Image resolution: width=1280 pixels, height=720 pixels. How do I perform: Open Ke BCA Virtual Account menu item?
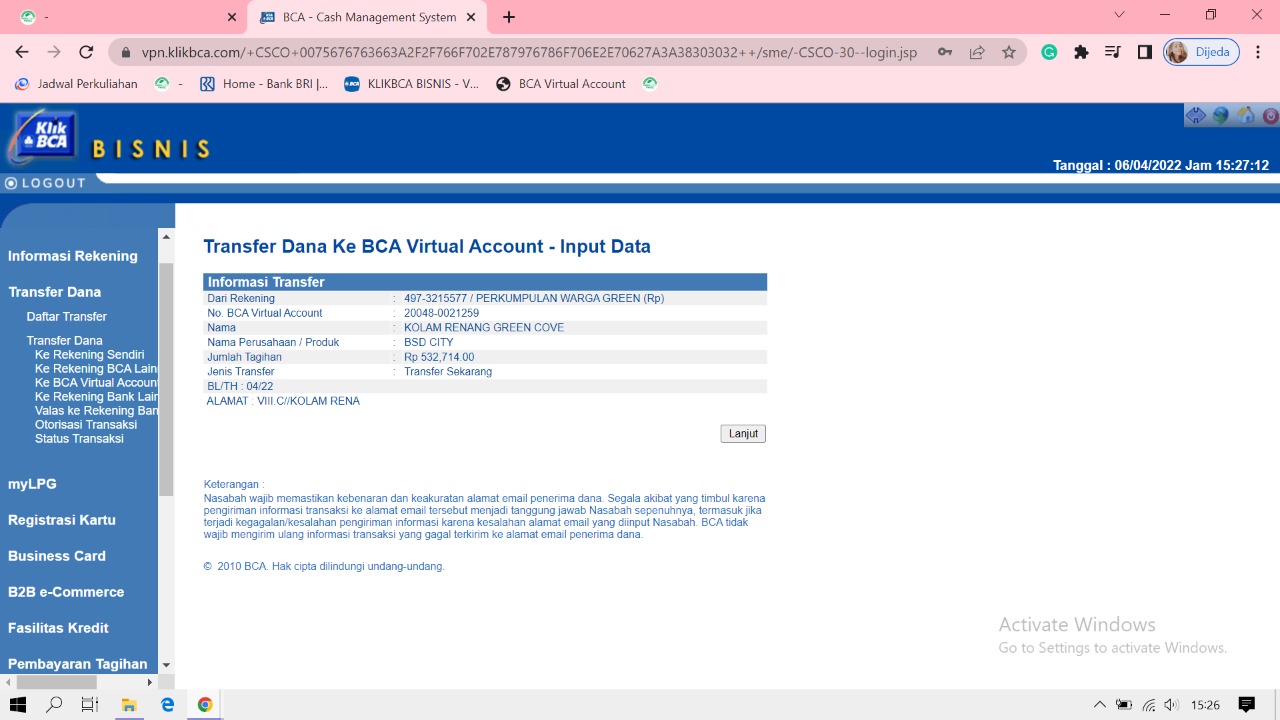pos(96,383)
